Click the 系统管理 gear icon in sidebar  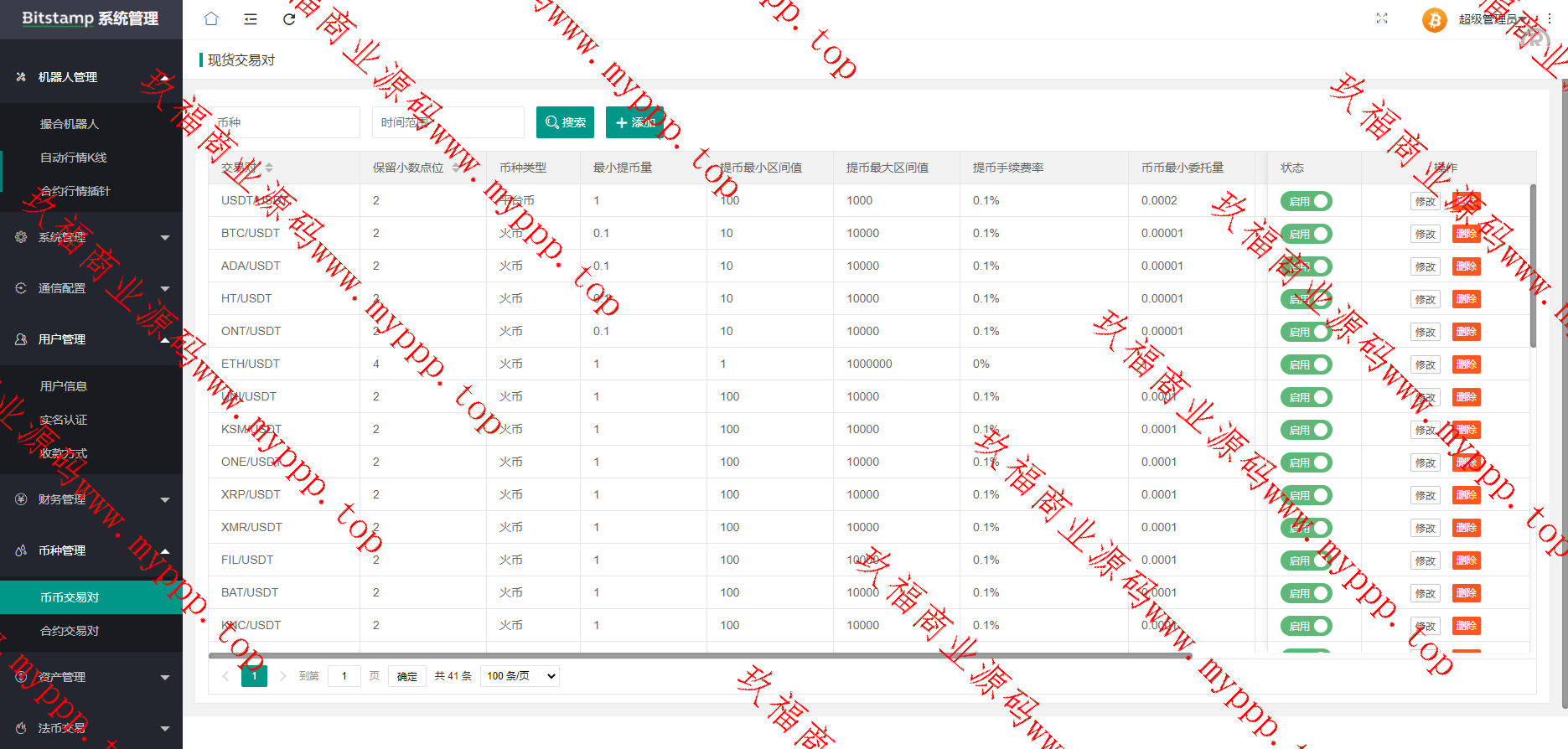[21, 237]
